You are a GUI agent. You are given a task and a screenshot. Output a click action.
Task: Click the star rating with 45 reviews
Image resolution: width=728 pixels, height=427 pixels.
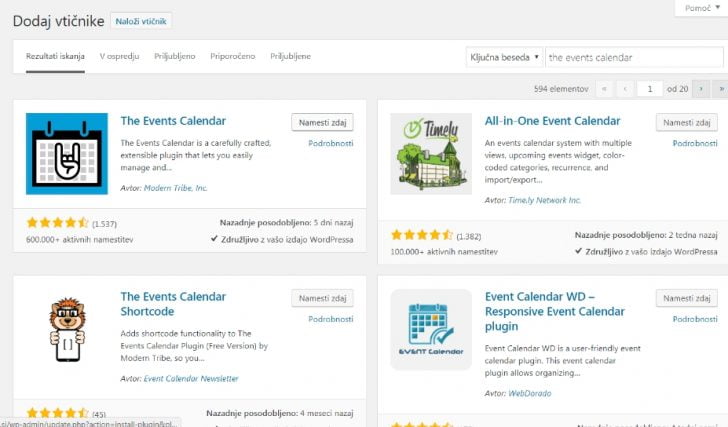coord(58,413)
